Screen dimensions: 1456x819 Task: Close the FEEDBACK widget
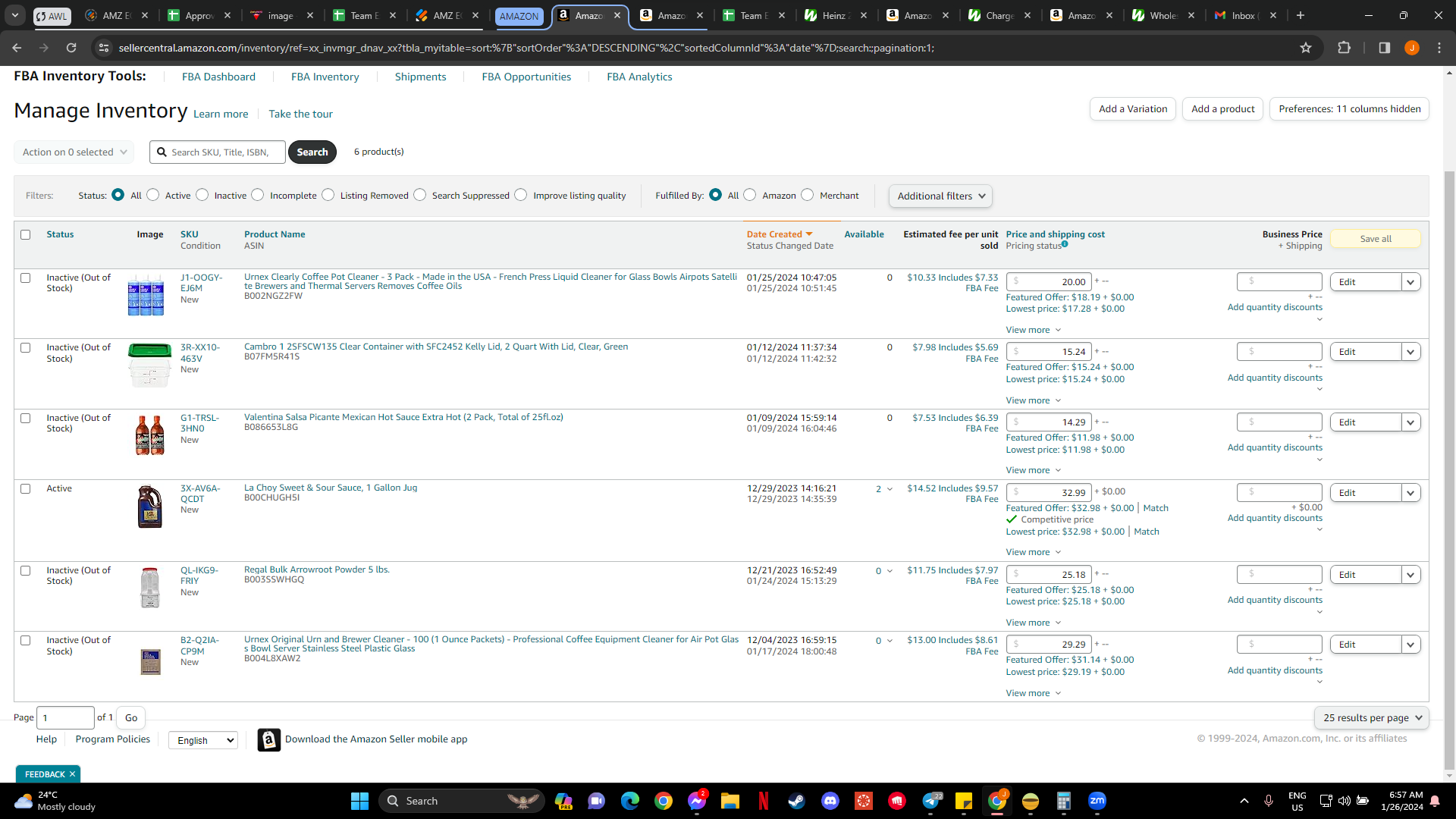pos(72,774)
